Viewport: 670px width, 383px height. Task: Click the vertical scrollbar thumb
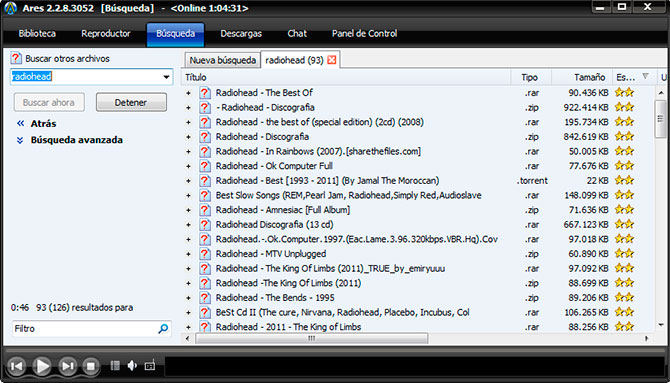(x=661, y=119)
